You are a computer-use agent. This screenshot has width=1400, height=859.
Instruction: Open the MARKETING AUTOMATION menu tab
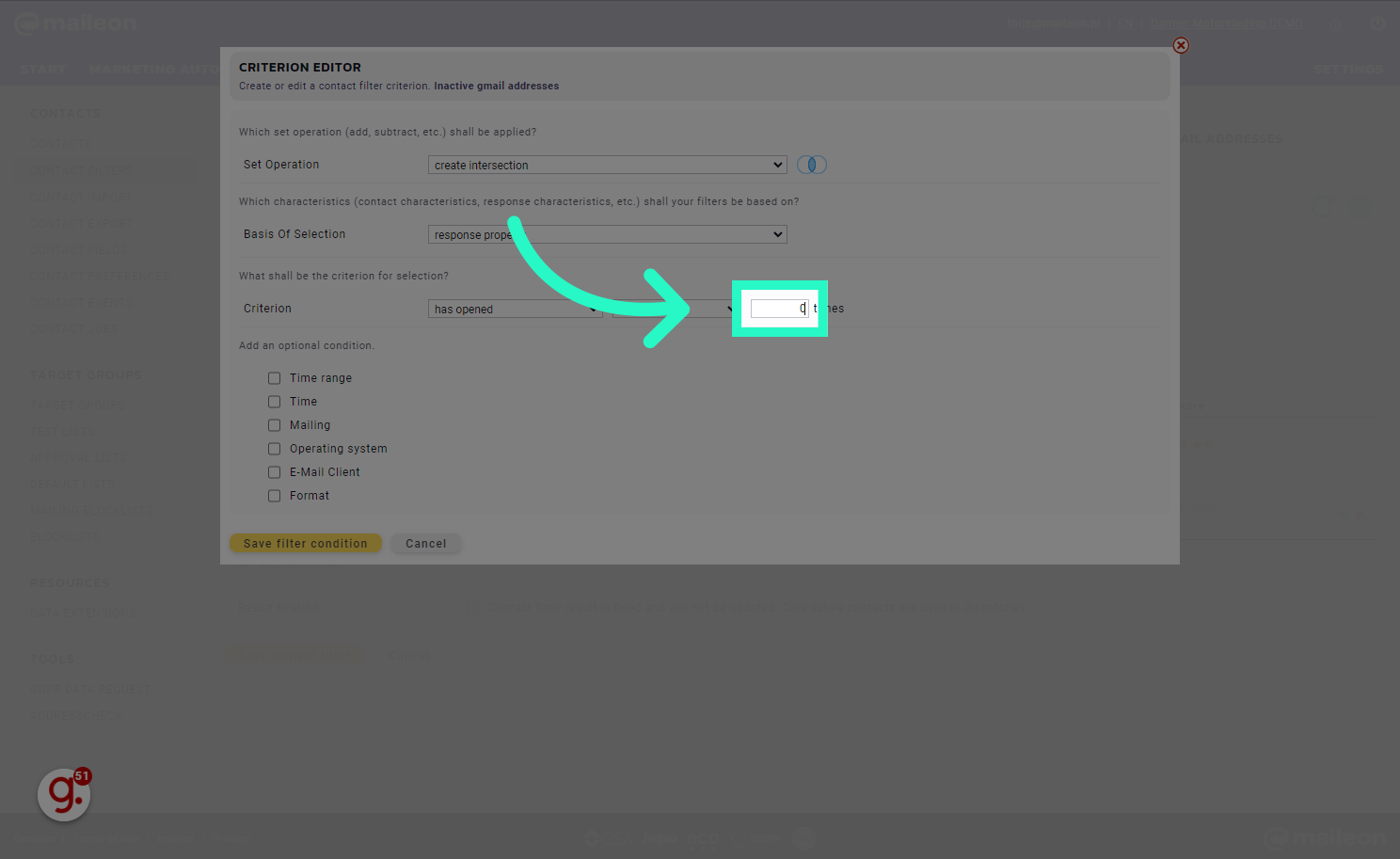pyautogui.click(x=154, y=70)
